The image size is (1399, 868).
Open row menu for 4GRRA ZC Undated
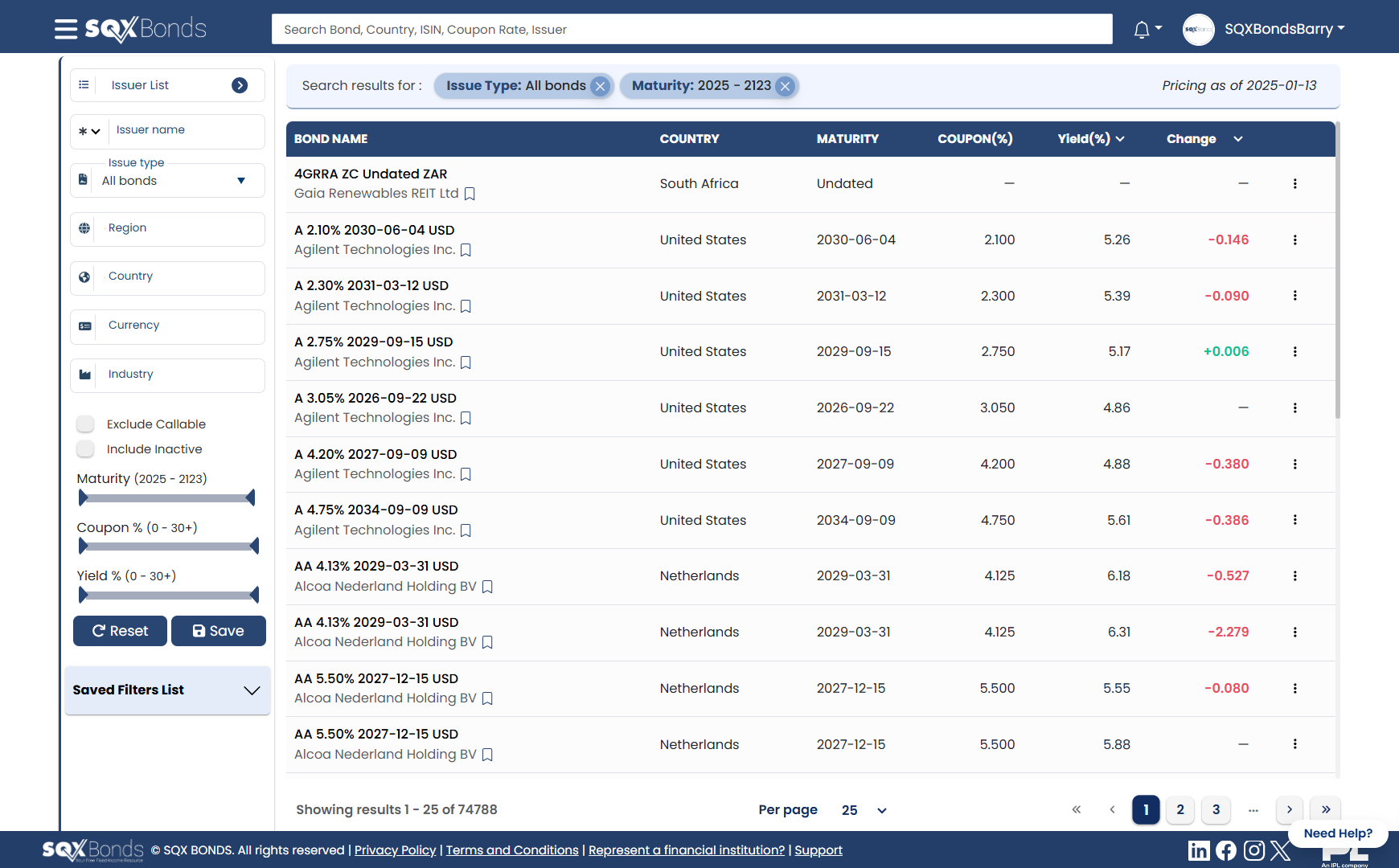(x=1294, y=183)
